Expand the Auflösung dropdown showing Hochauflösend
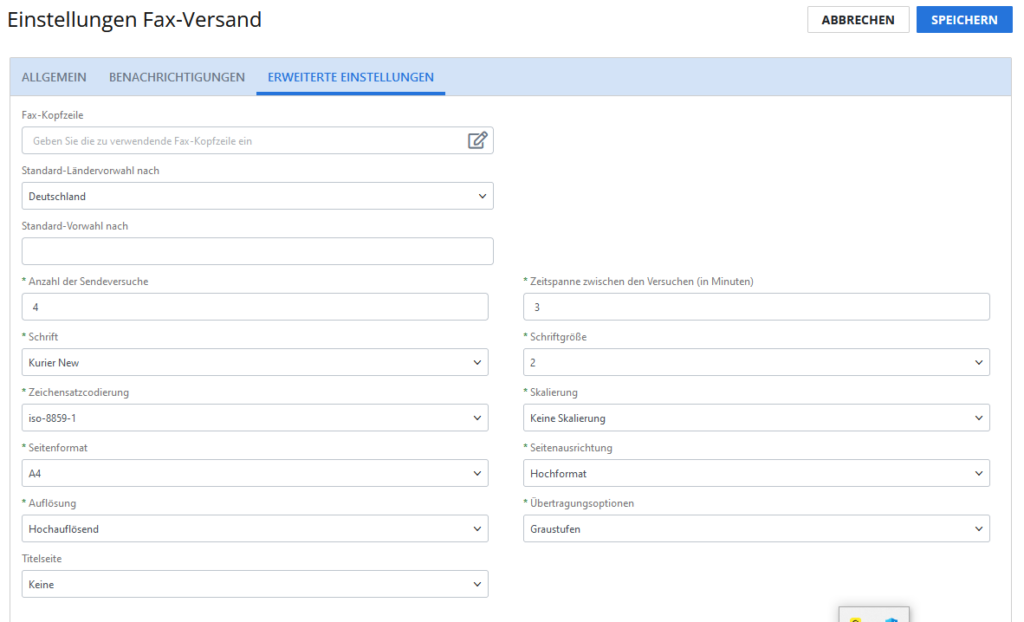1024x622 pixels. (x=255, y=529)
